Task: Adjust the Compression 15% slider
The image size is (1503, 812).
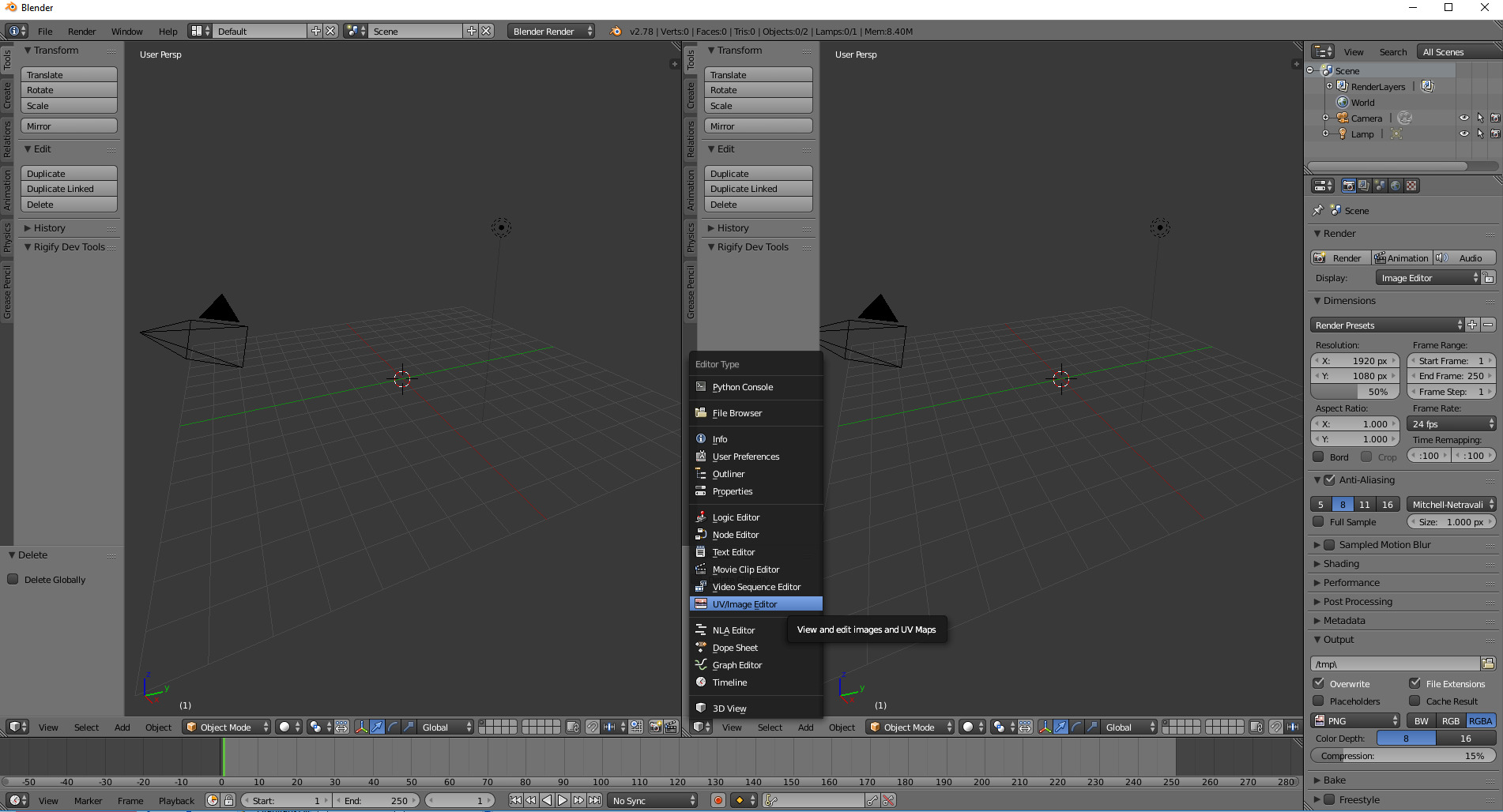Action: (x=1403, y=755)
